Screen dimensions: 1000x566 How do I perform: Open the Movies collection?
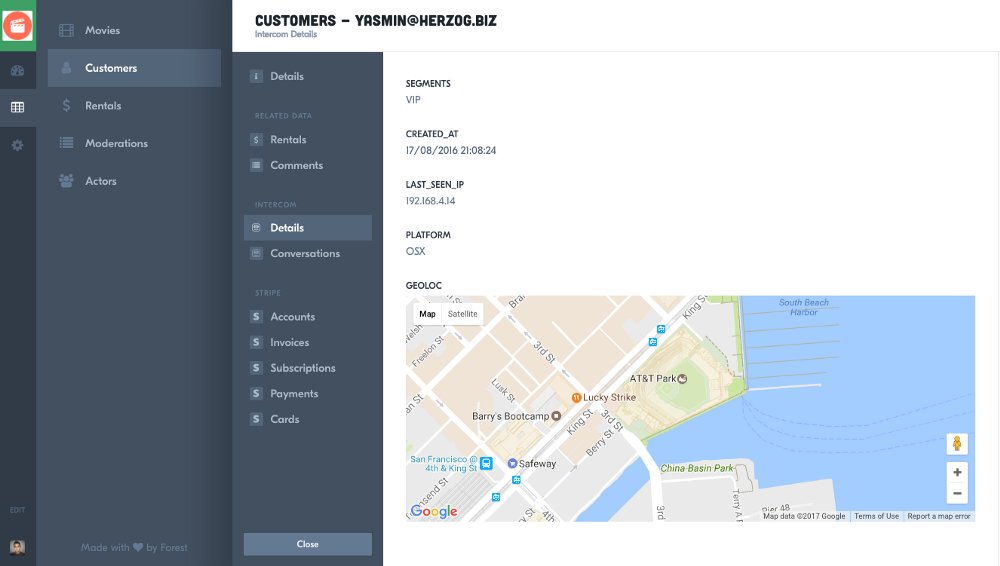point(135,30)
